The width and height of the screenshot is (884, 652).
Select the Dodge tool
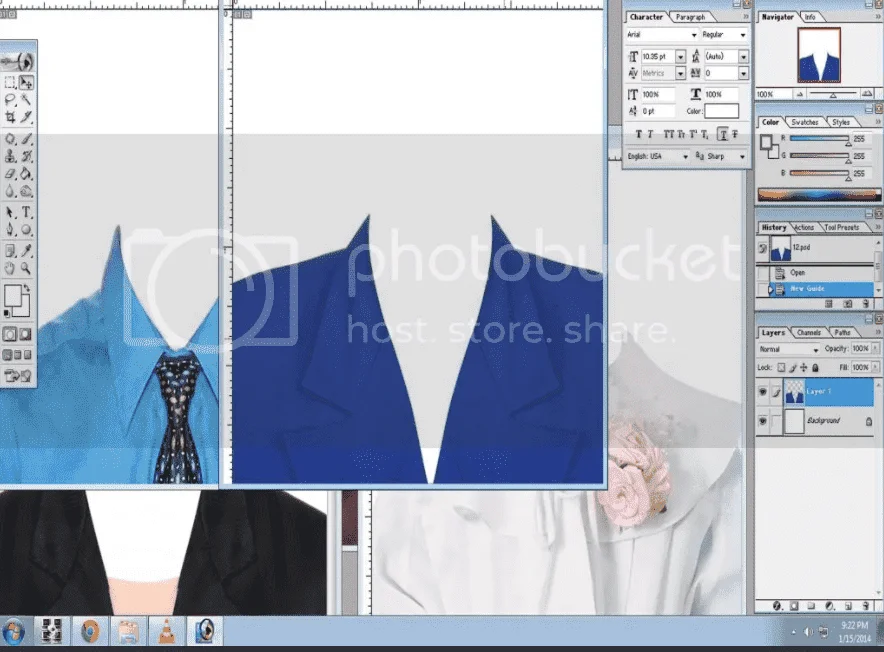click(26, 191)
